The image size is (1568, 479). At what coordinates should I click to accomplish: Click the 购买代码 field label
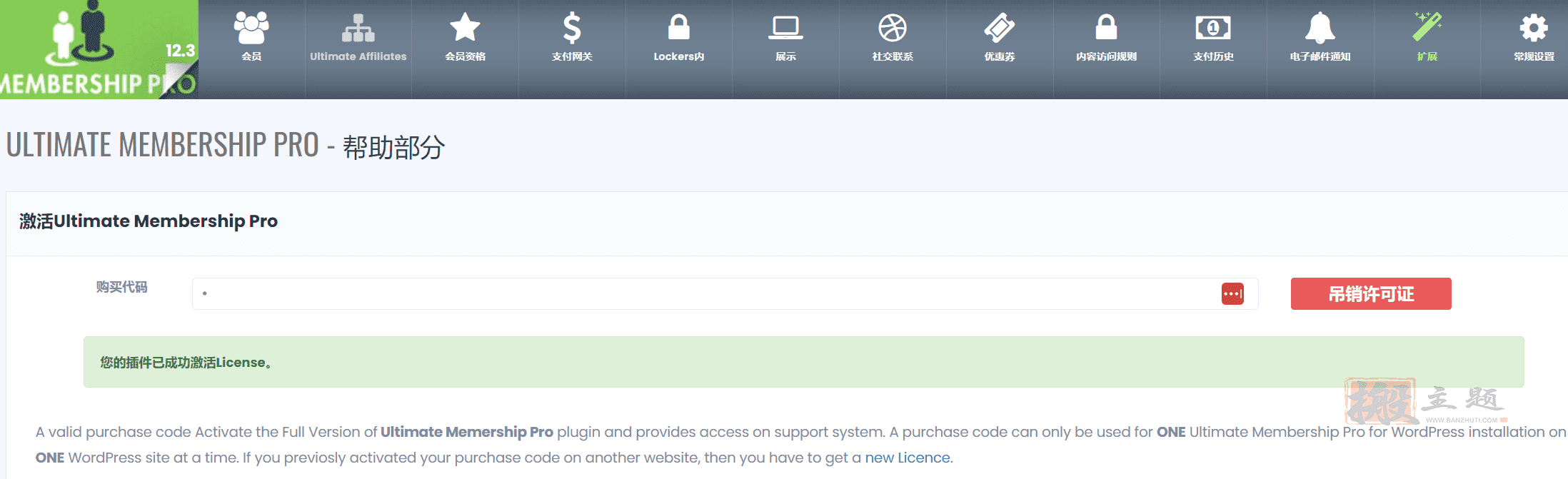(122, 287)
